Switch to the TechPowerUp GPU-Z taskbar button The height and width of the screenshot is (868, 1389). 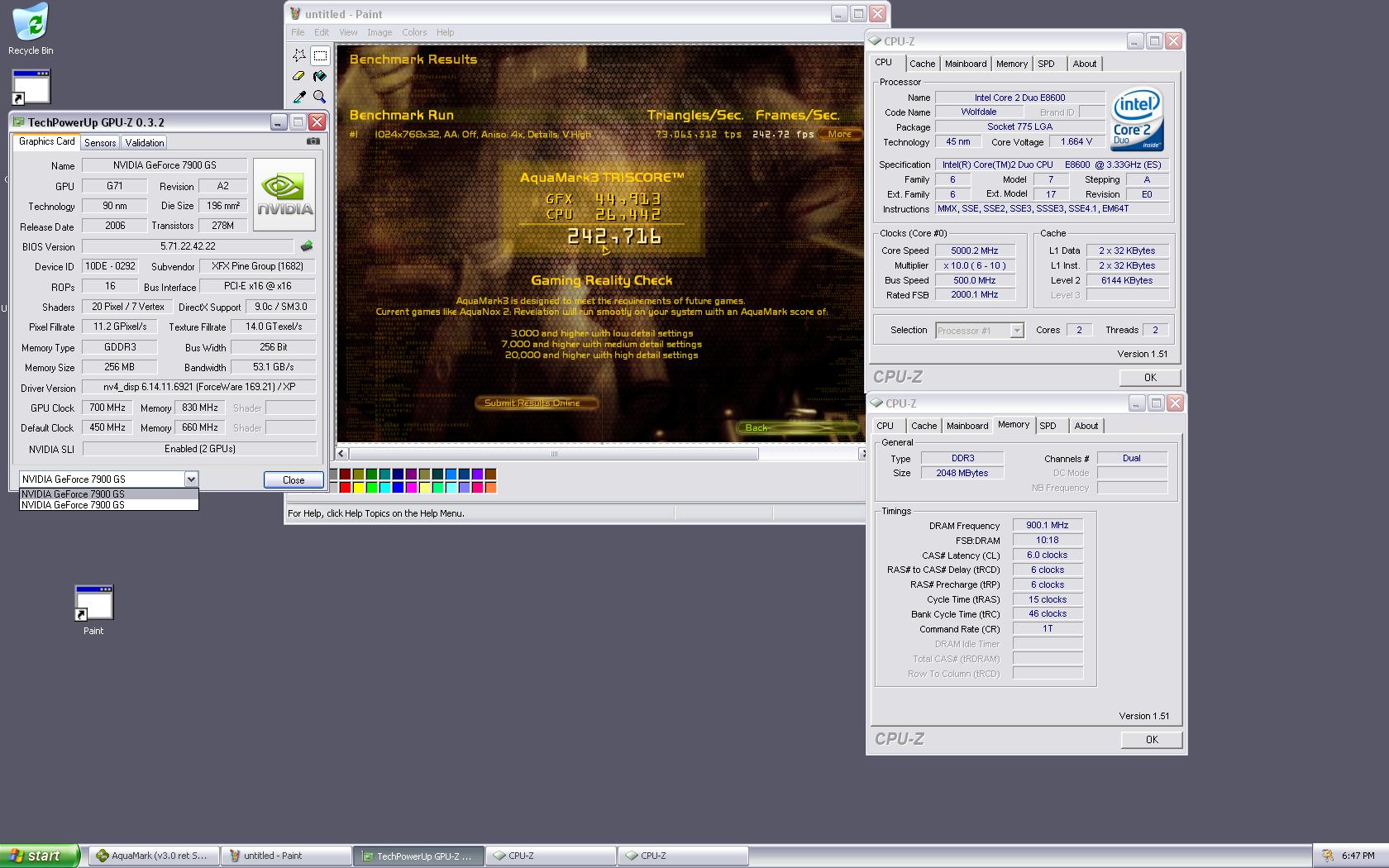click(418, 856)
